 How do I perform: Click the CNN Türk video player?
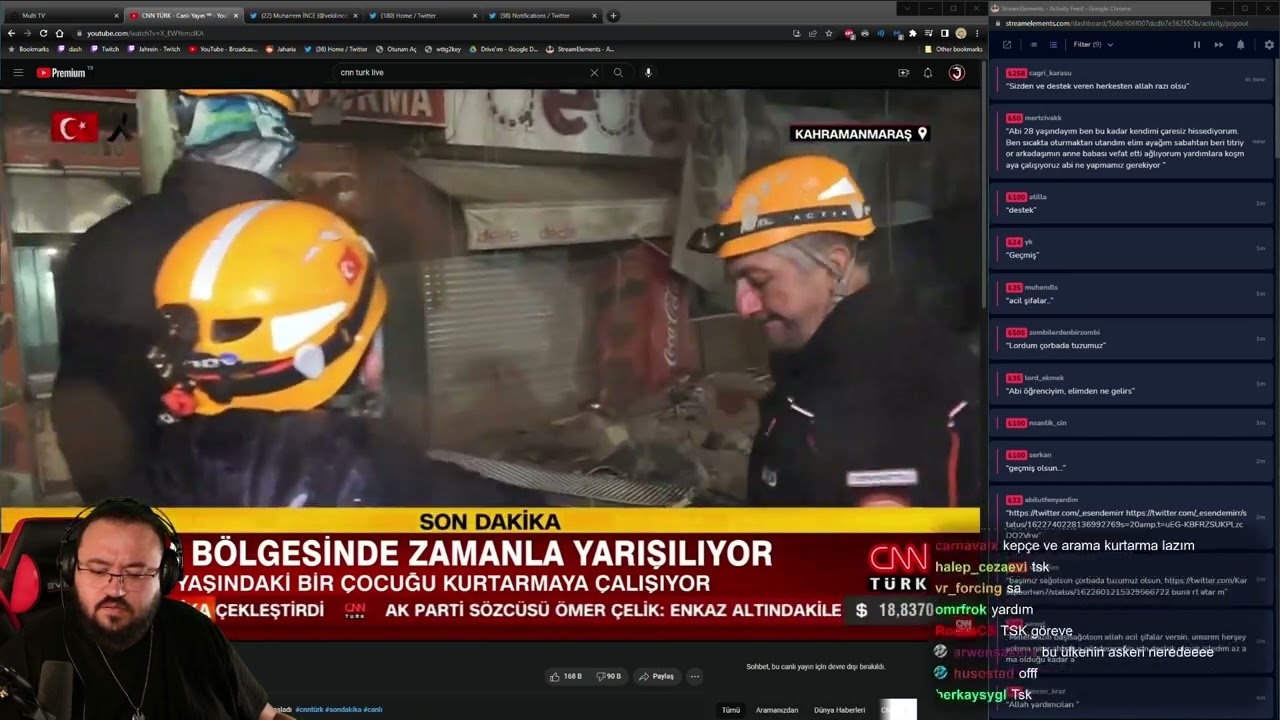tap(490, 365)
